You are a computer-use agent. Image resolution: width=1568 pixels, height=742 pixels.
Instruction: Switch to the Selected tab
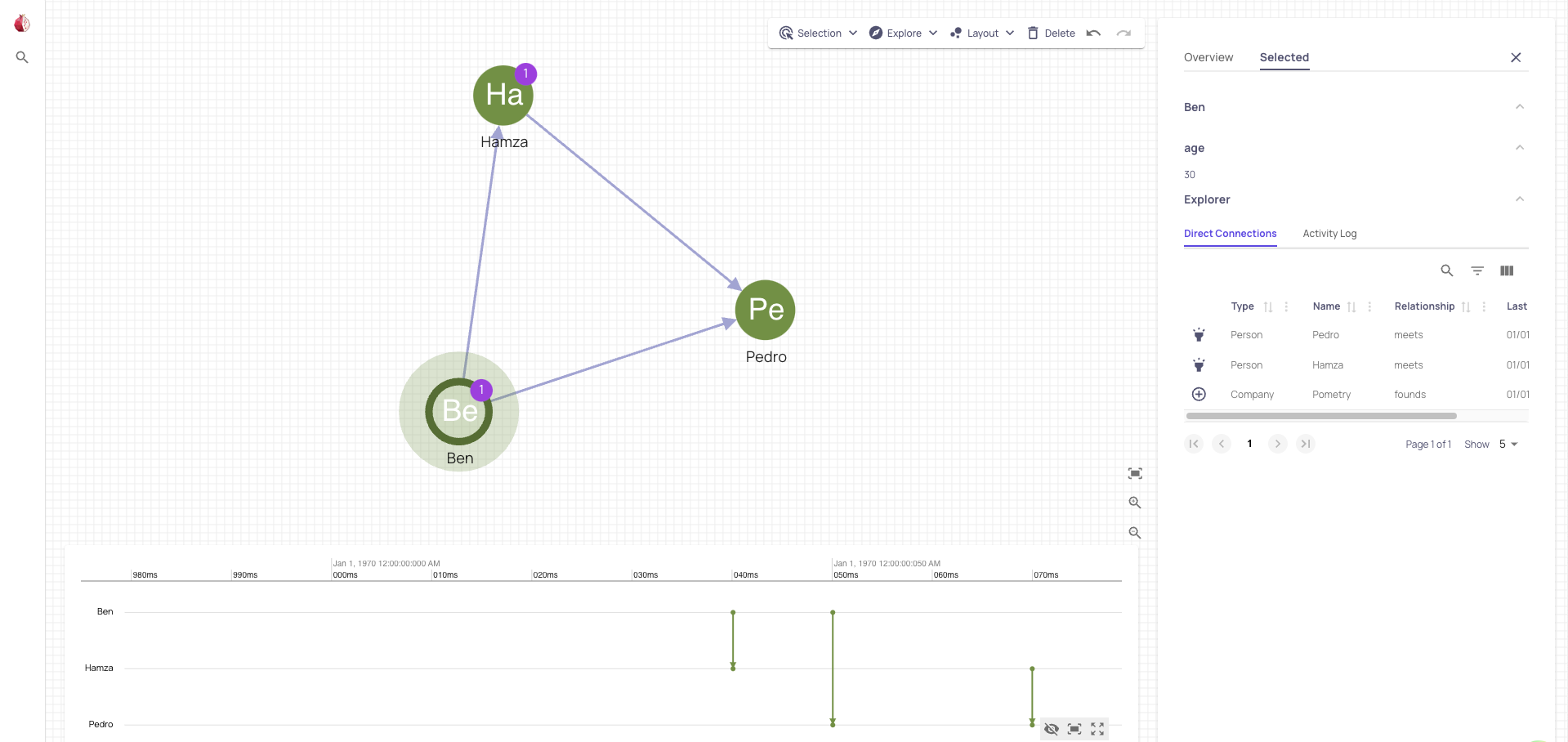pos(1284,57)
